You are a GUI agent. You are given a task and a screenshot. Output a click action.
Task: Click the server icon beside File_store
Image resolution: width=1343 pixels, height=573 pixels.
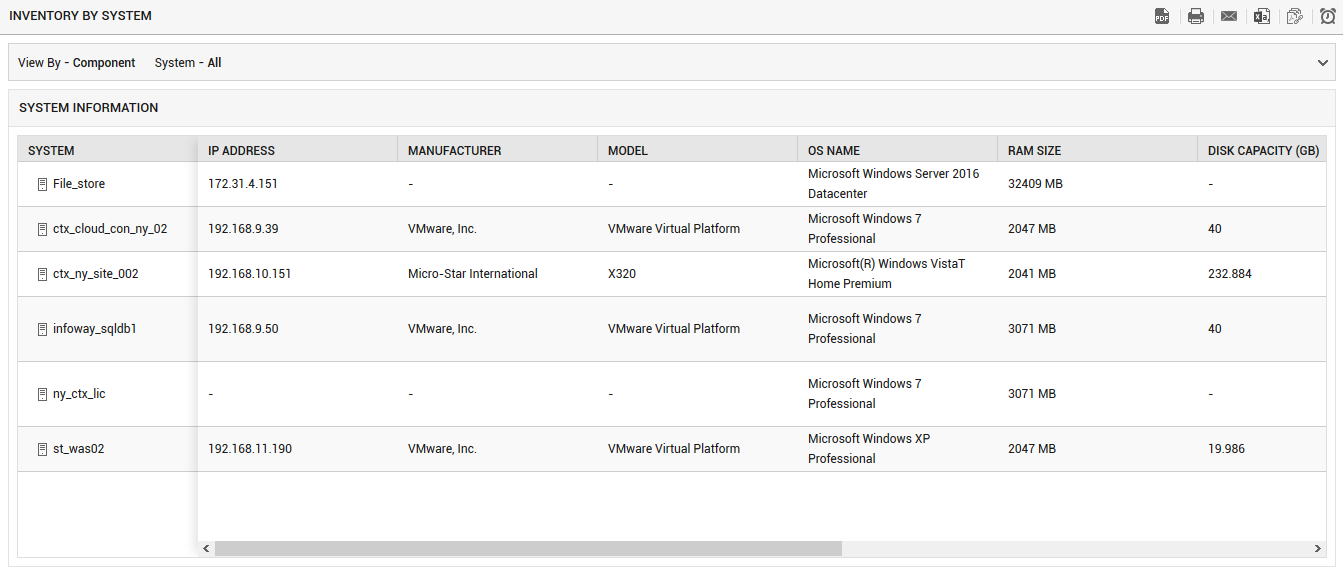(42, 184)
